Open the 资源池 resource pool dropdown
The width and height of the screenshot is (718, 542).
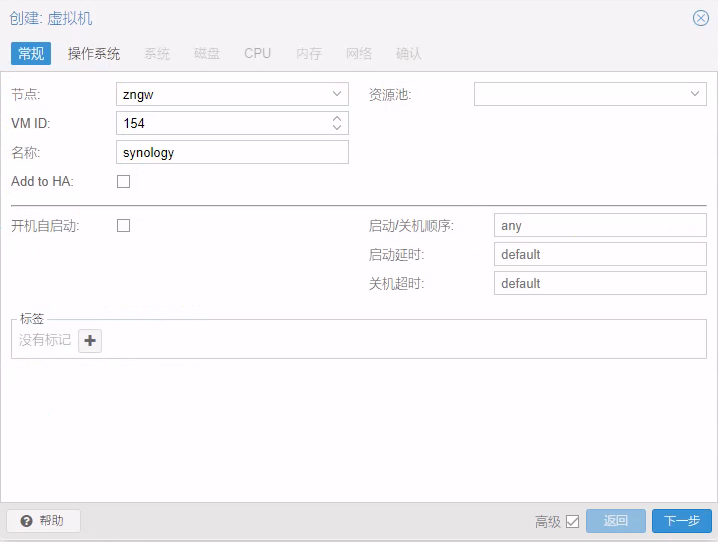pos(695,94)
